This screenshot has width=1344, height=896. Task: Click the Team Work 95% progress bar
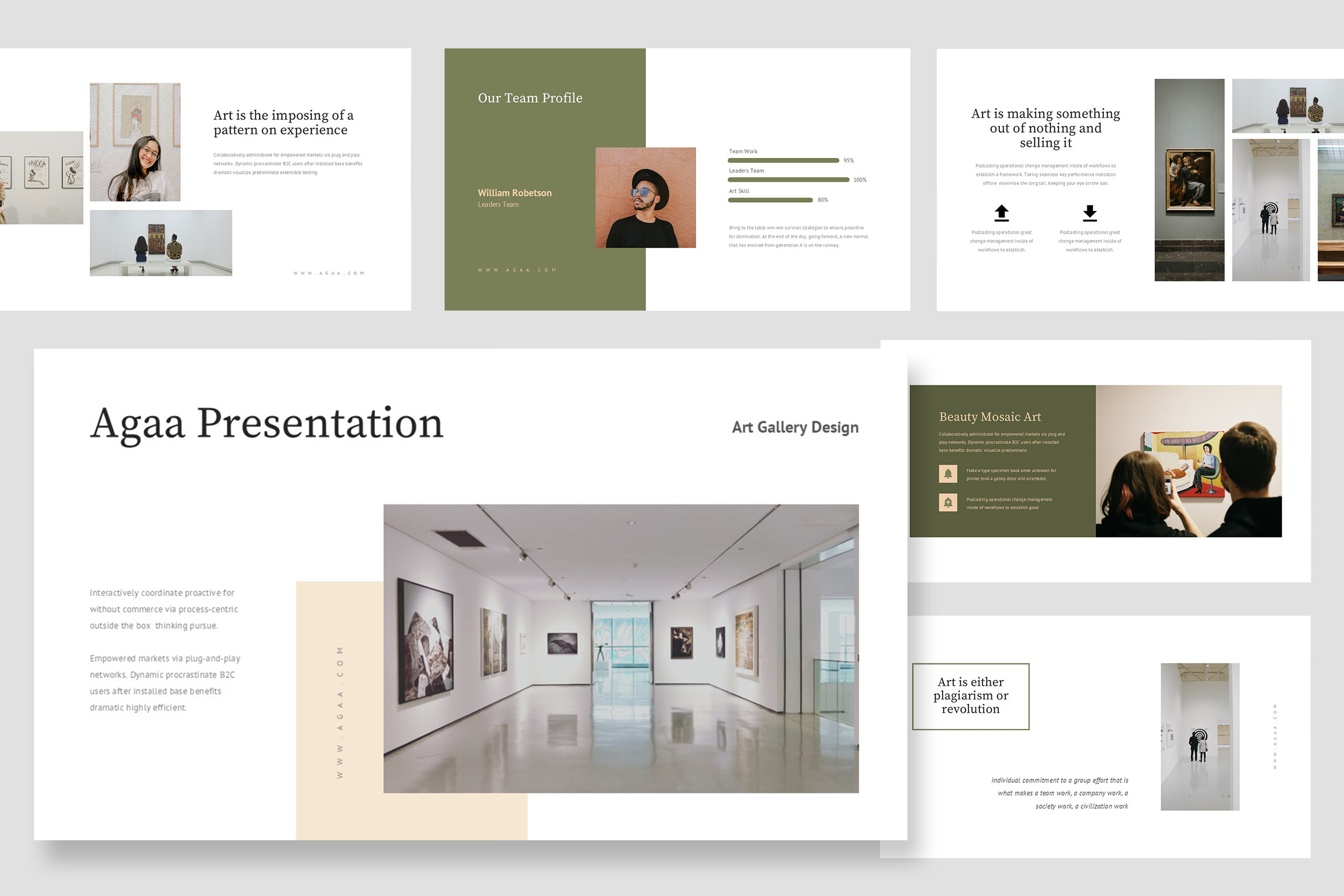click(783, 160)
